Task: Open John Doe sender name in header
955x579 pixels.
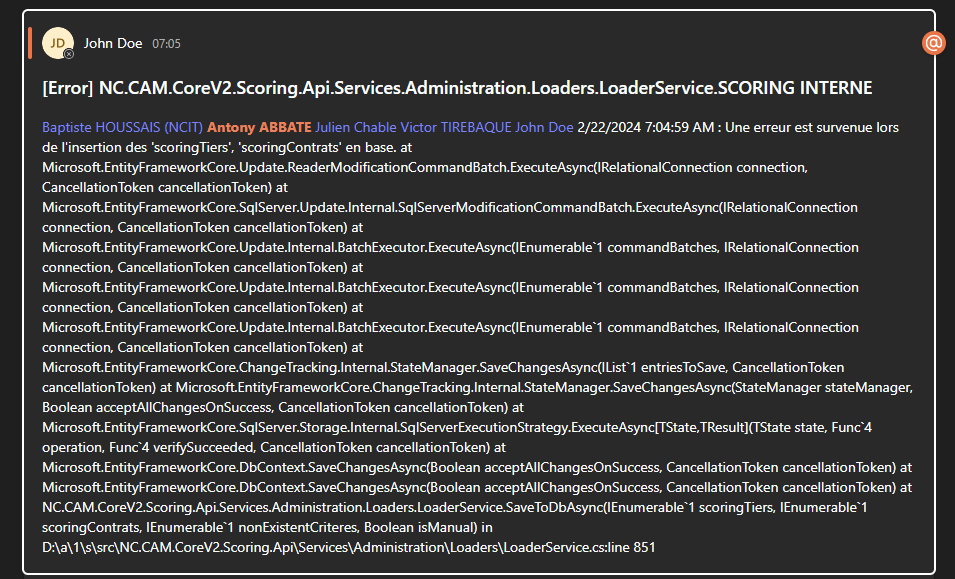Action: pos(112,43)
